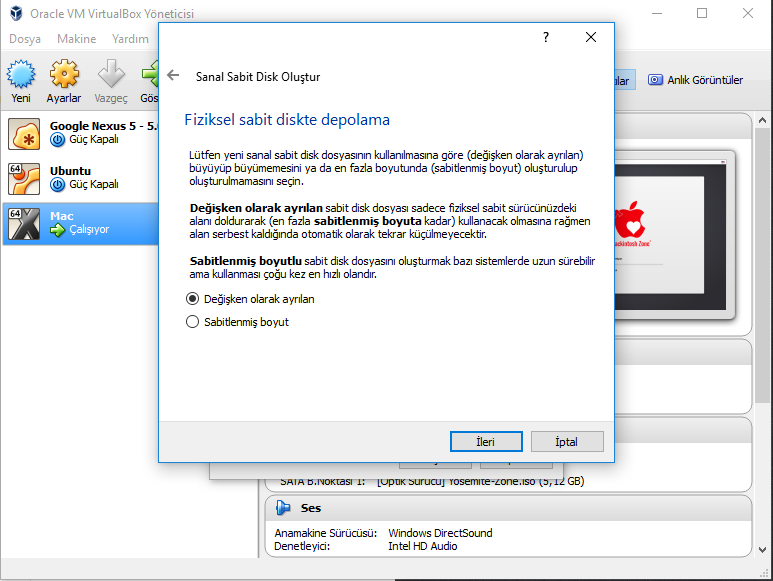Click the Ubuntu VM icon
Viewport: 773px width, 581px height.
(24, 179)
